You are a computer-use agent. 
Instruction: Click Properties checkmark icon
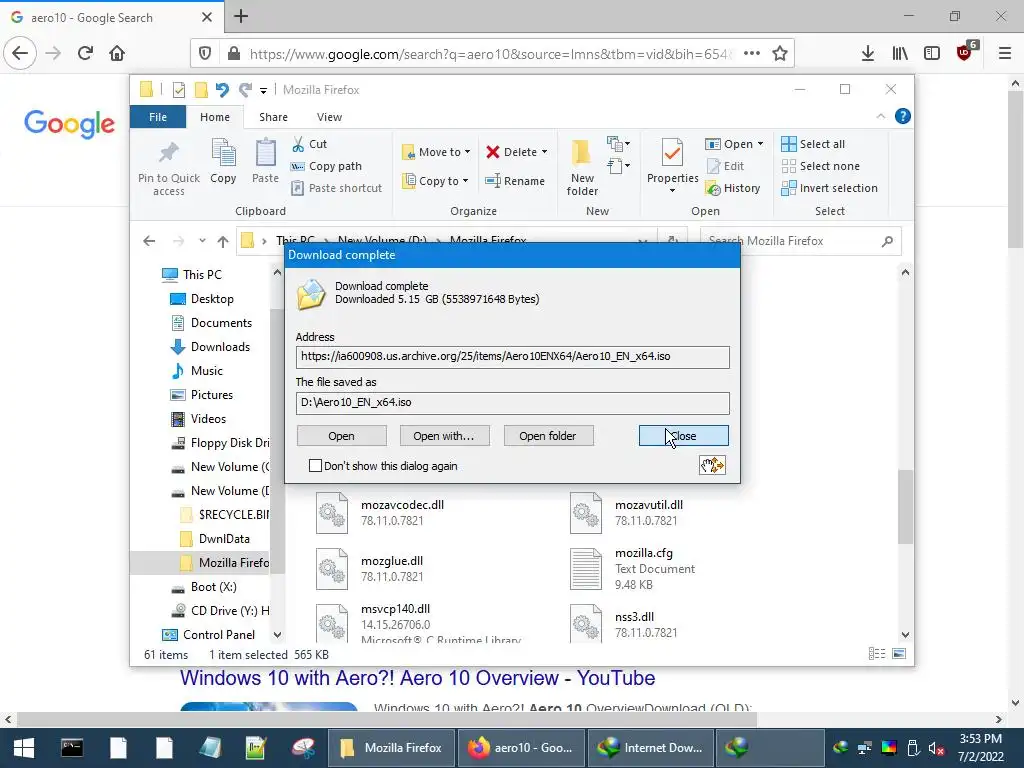pyautogui.click(x=672, y=153)
